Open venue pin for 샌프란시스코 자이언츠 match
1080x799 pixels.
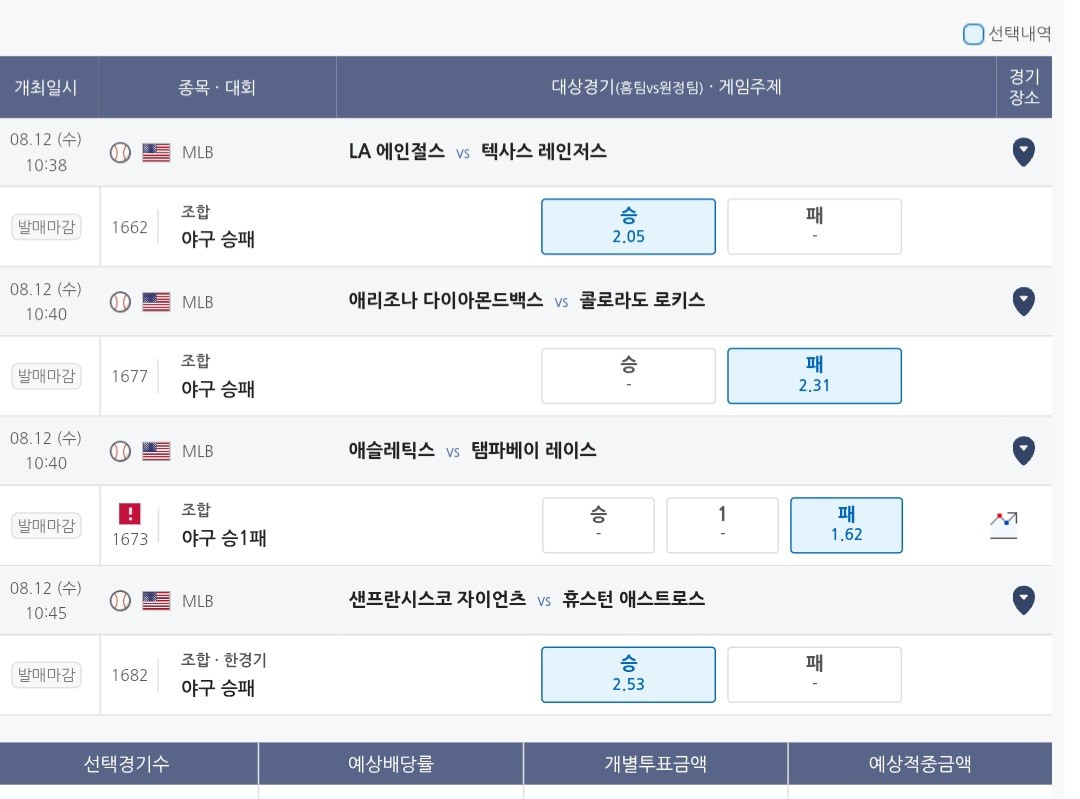tap(1024, 600)
